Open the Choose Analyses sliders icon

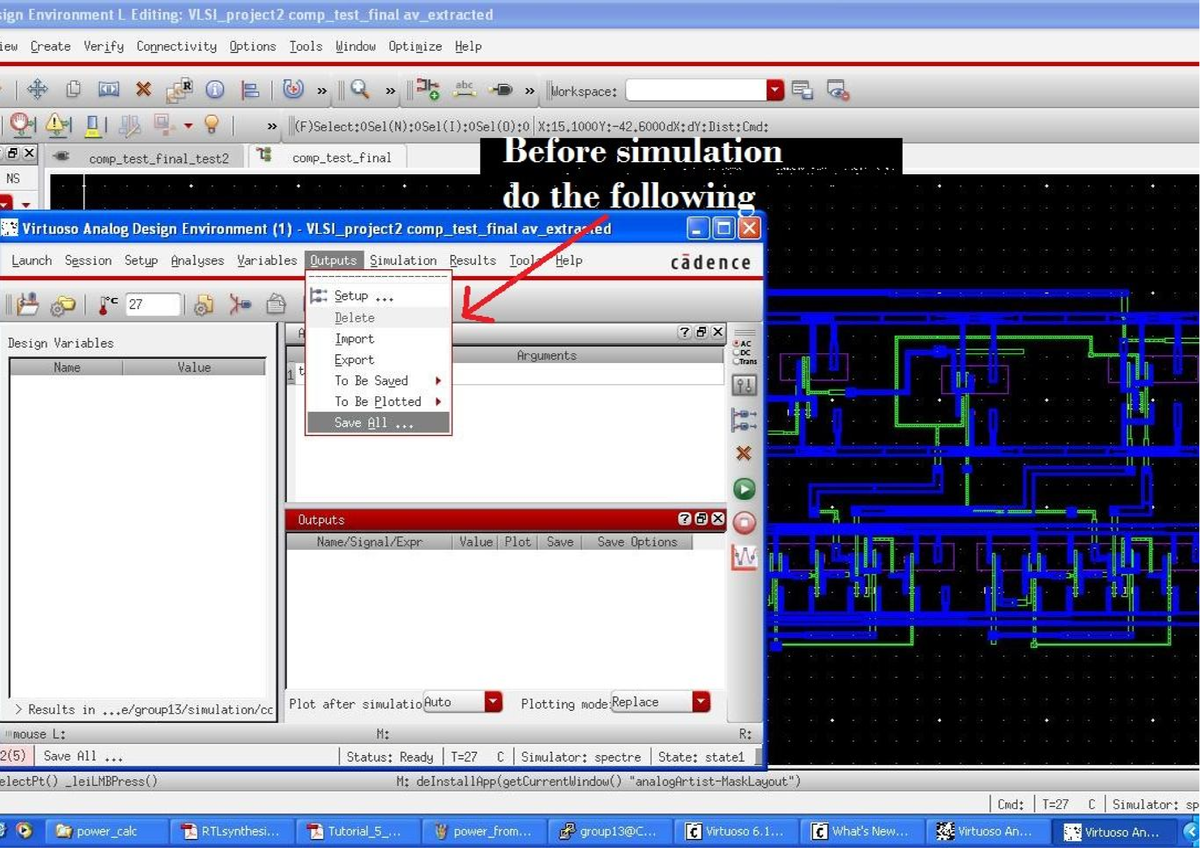click(744, 385)
